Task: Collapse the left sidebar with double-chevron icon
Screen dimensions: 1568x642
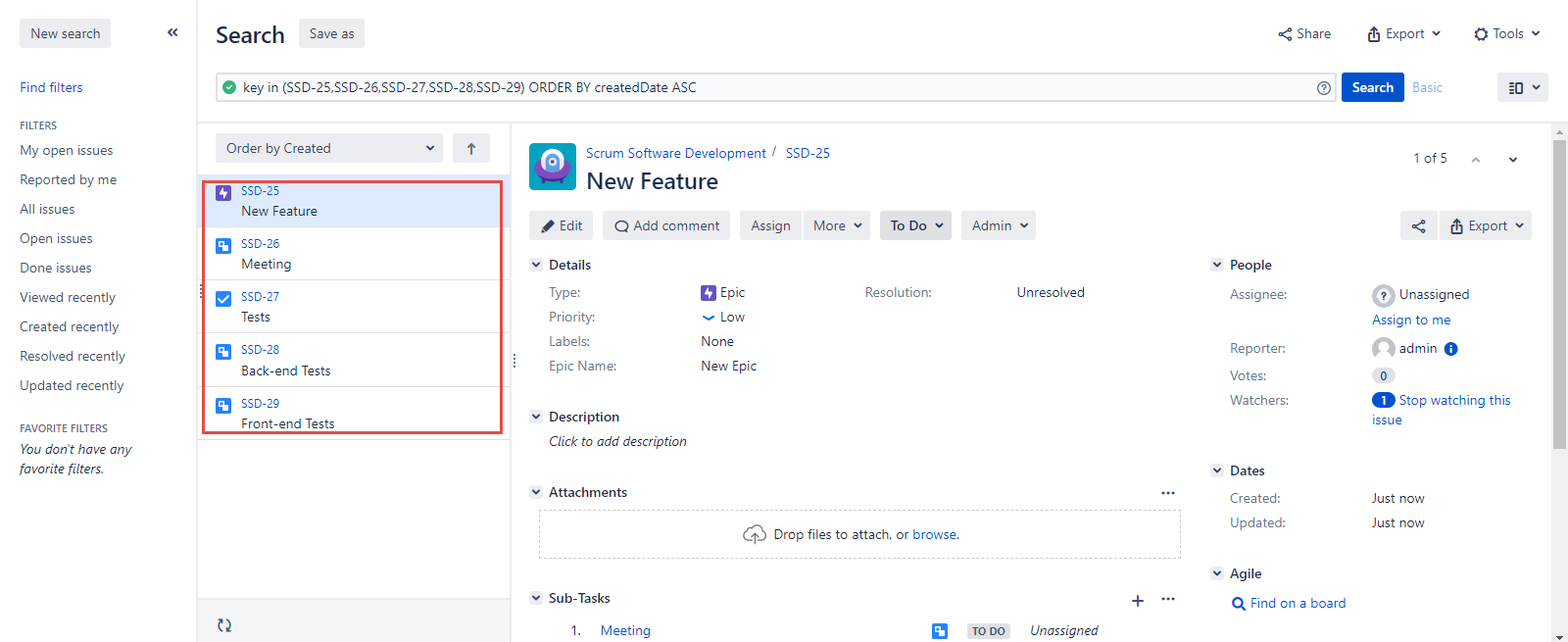Action: click(x=172, y=32)
